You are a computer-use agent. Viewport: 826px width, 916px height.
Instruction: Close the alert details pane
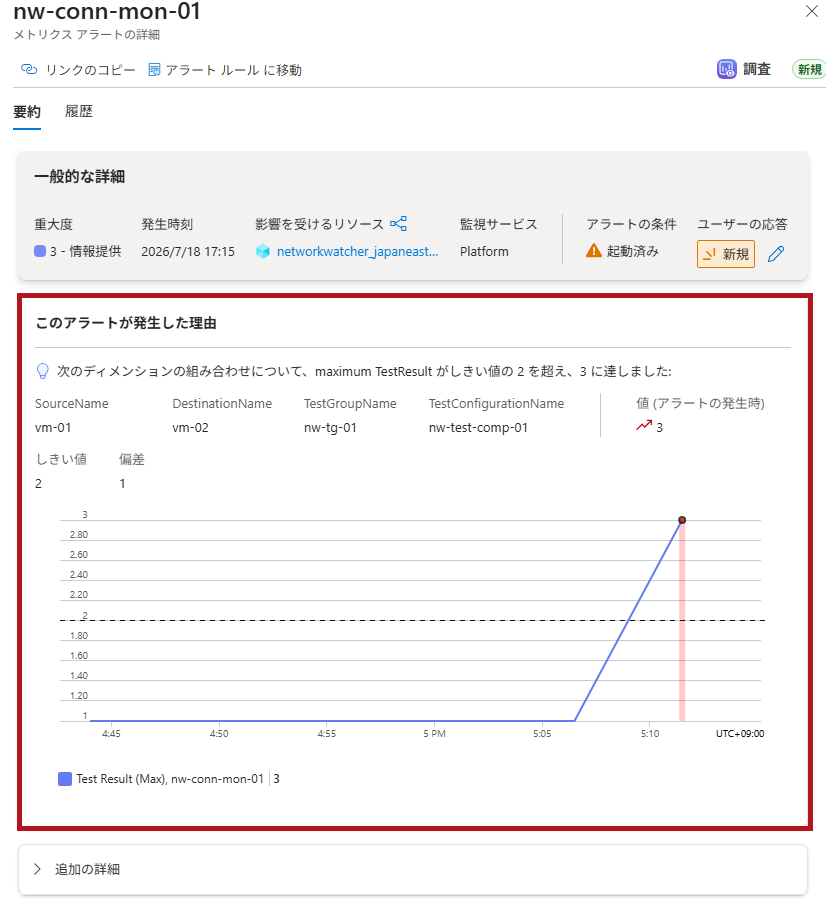(x=811, y=11)
